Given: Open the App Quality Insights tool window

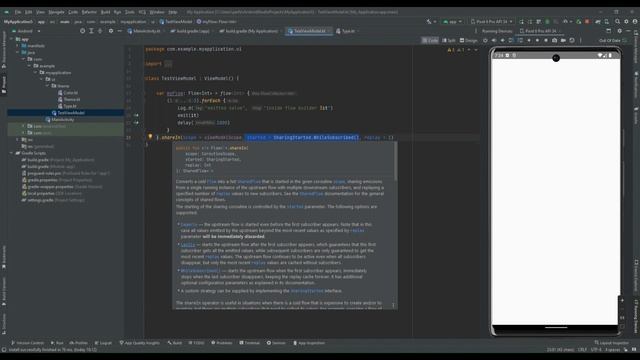Looking at the screenshot, I should 139,343.
